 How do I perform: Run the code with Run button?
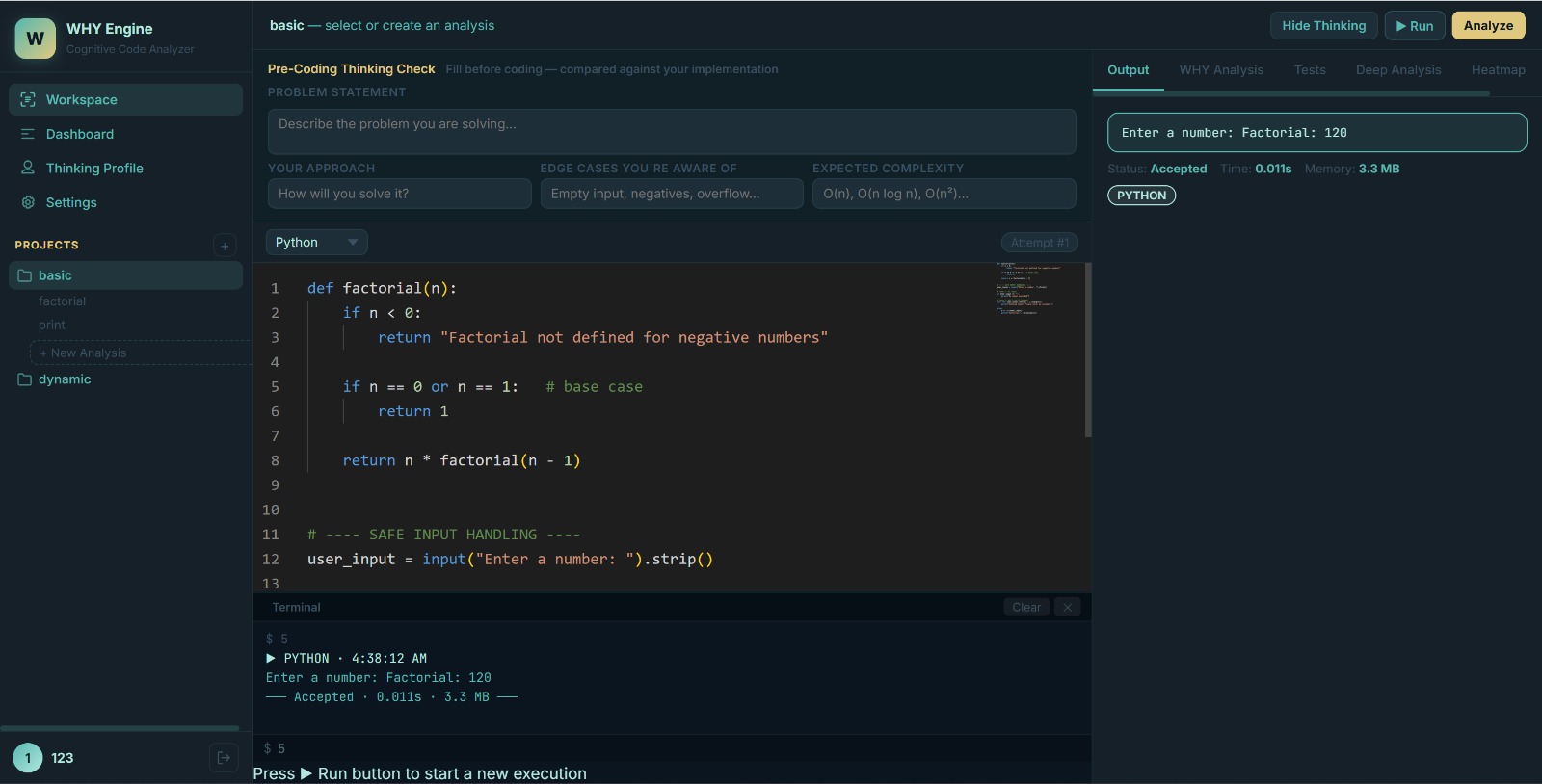(x=1415, y=26)
